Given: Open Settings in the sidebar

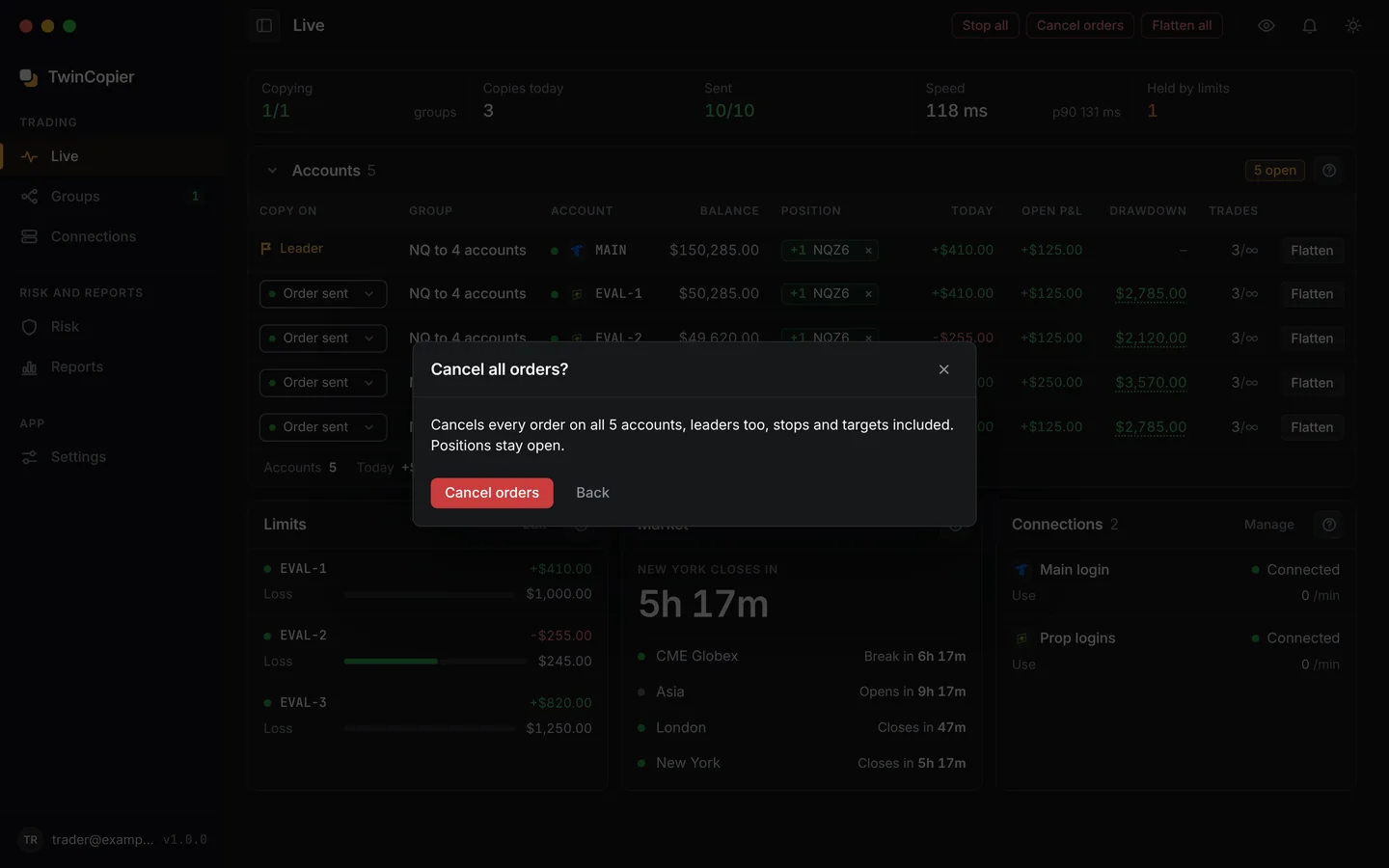Looking at the screenshot, I should [x=114, y=457].
